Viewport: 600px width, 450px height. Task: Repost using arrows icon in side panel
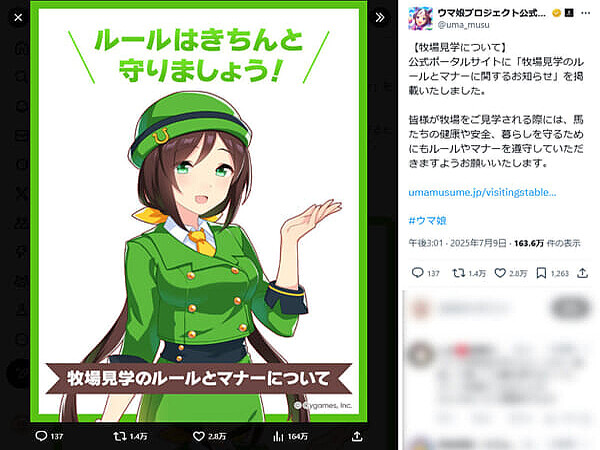pos(458,273)
